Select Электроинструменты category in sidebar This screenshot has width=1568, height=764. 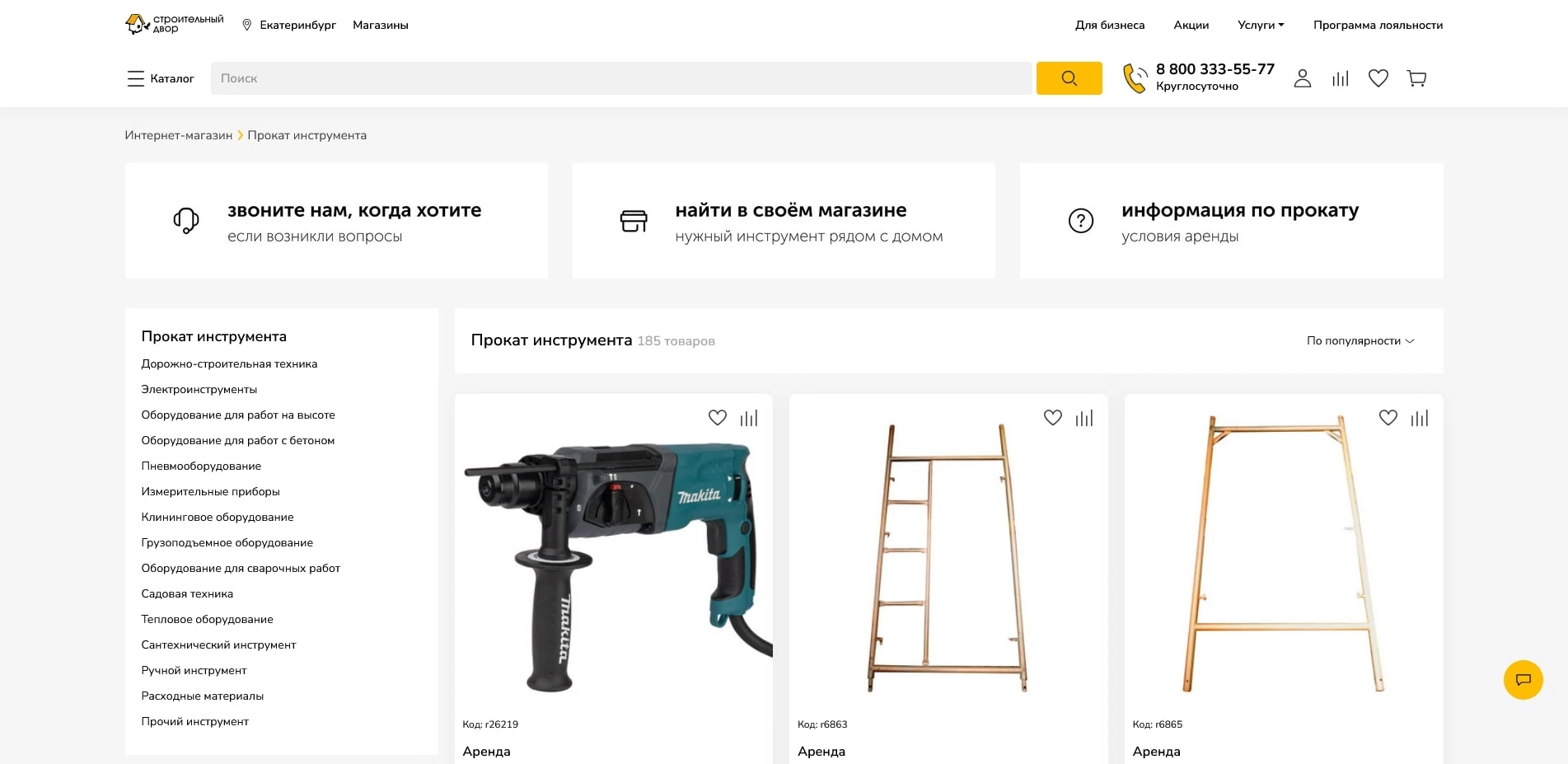click(199, 389)
